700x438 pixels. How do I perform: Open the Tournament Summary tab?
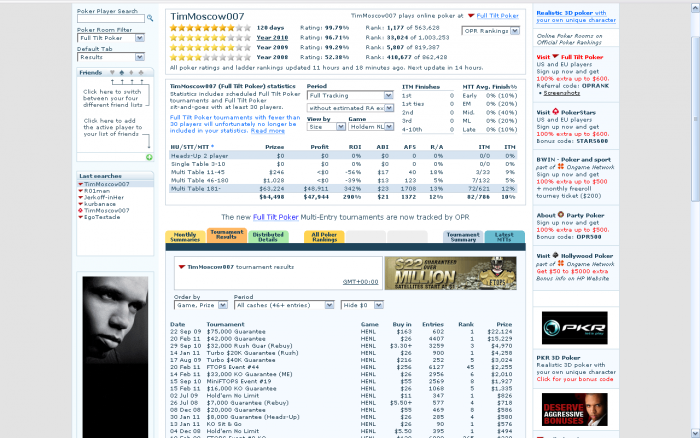[x=463, y=237]
